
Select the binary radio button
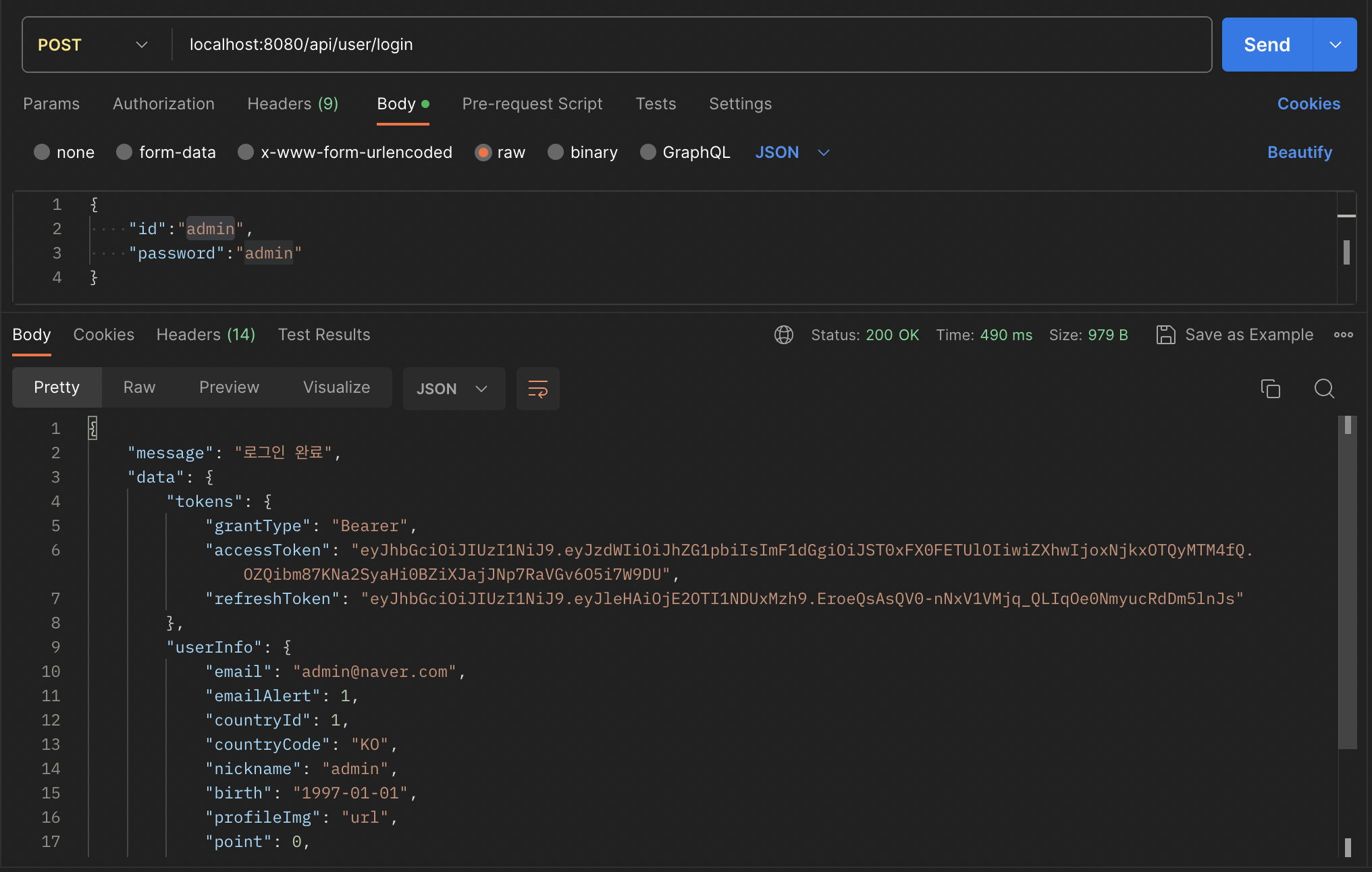click(556, 152)
